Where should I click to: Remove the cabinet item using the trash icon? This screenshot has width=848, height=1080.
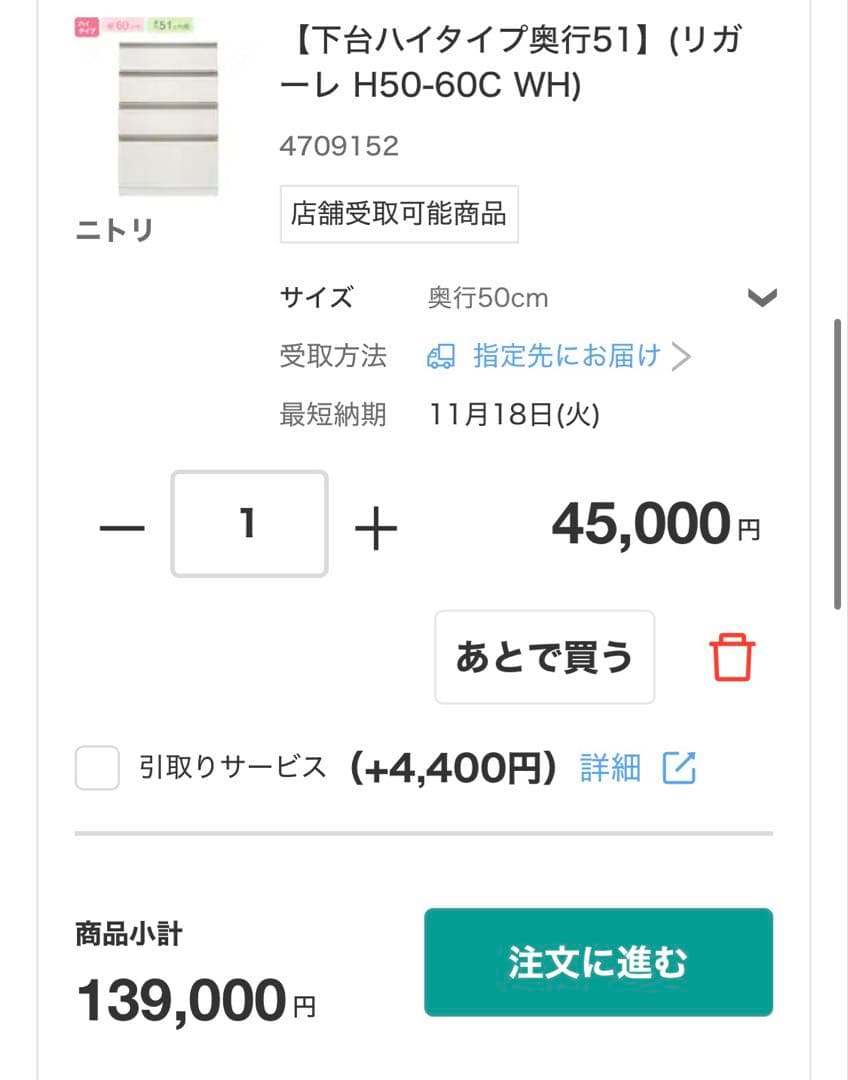(732, 658)
